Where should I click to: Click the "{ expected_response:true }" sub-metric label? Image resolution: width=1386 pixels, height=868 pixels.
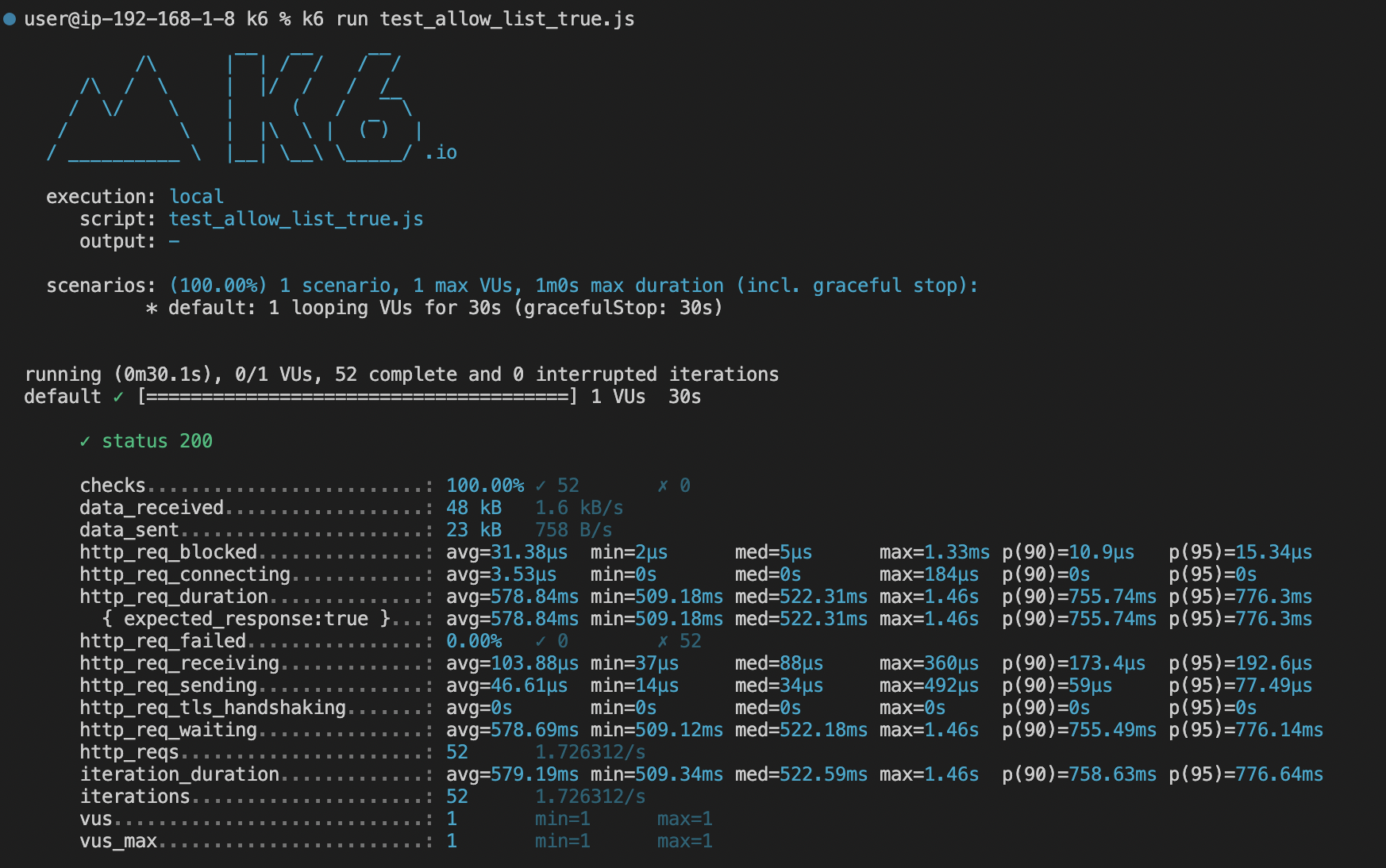(246, 619)
